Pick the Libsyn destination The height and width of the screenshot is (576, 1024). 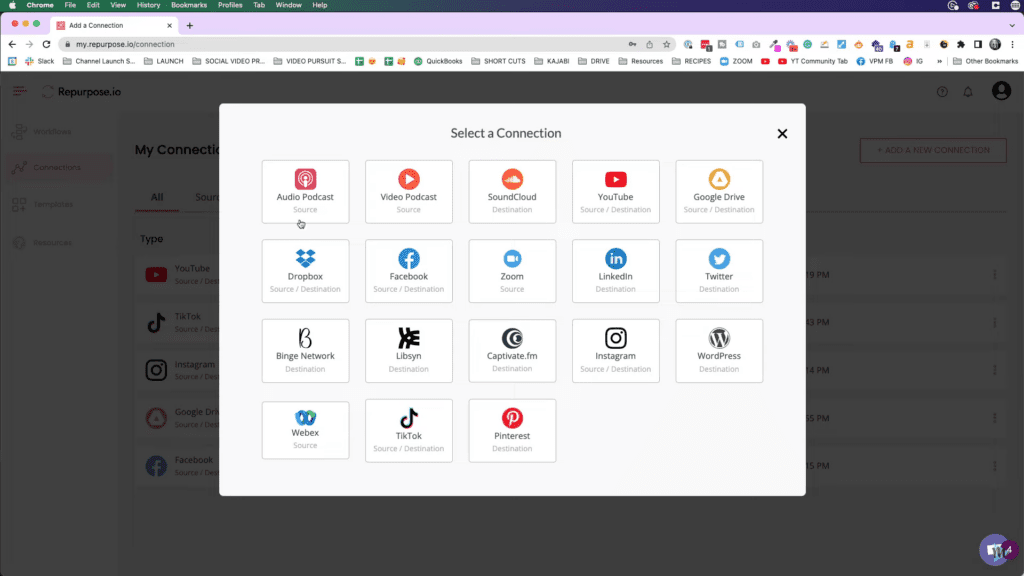click(x=409, y=351)
